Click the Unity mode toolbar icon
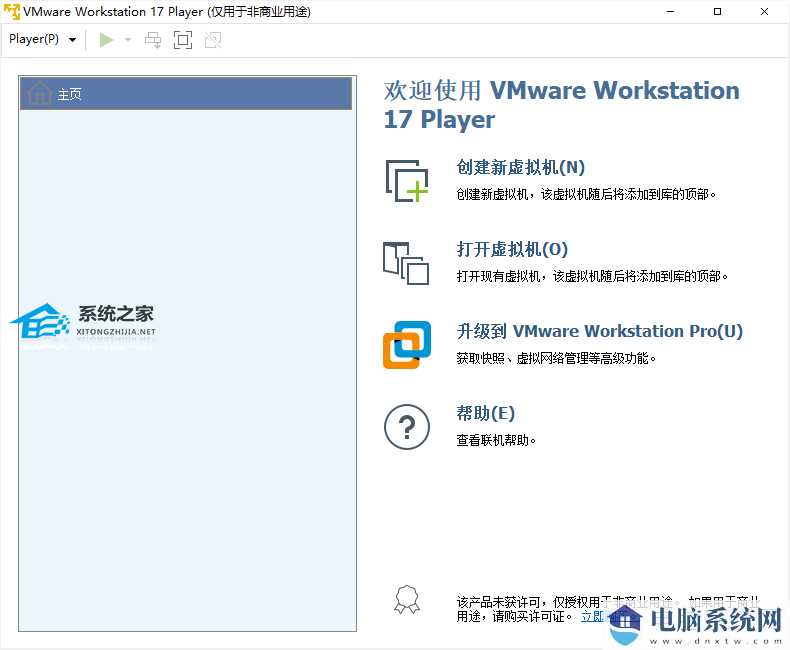This screenshot has height=650, width=790. [x=213, y=40]
